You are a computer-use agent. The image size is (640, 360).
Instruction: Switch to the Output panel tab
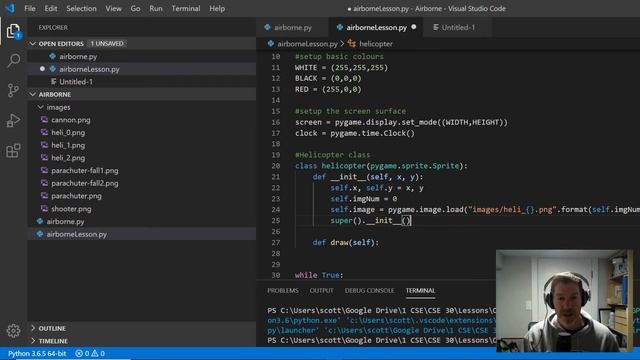pyautogui.click(x=322, y=290)
